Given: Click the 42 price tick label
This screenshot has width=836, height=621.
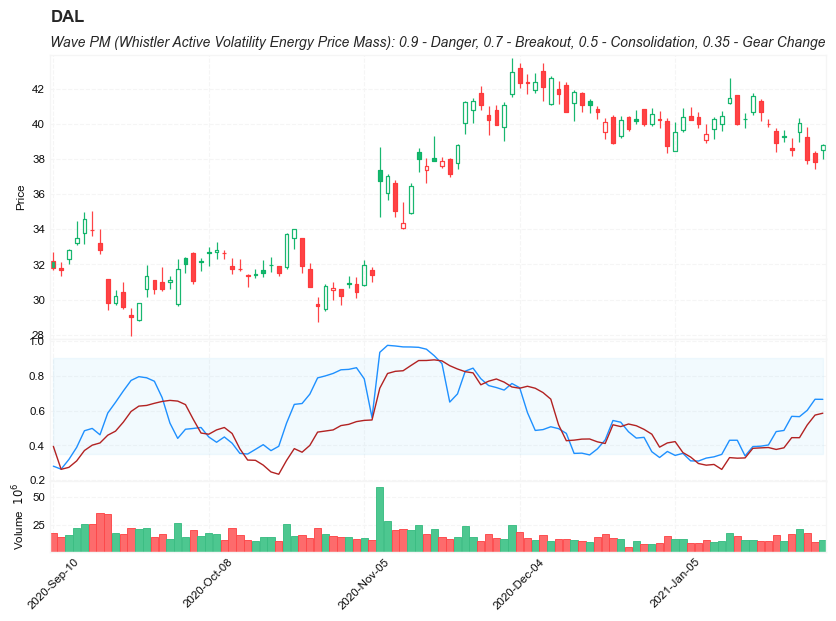Looking at the screenshot, I should (x=38, y=89).
